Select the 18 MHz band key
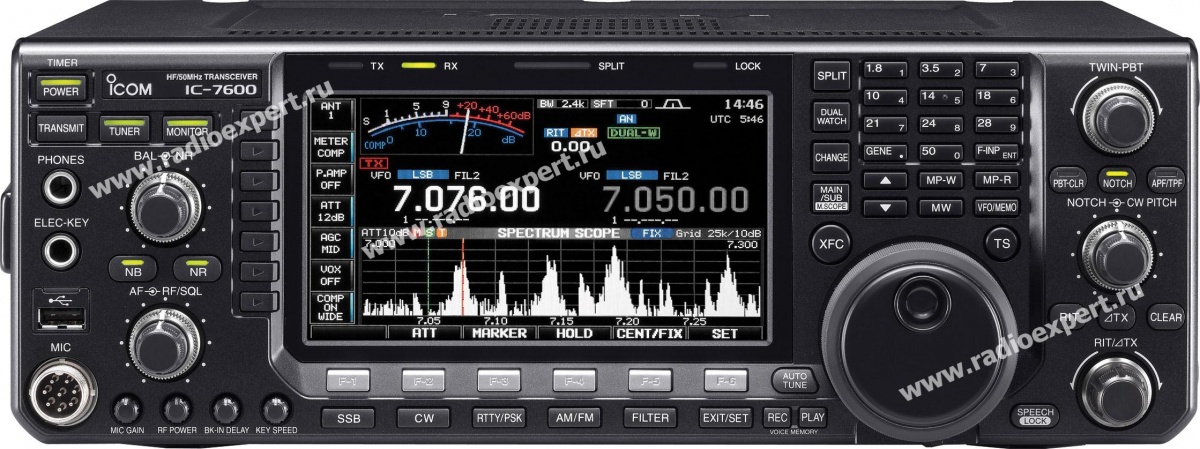Screen dimensions: 1200x449 coord(997,97)
